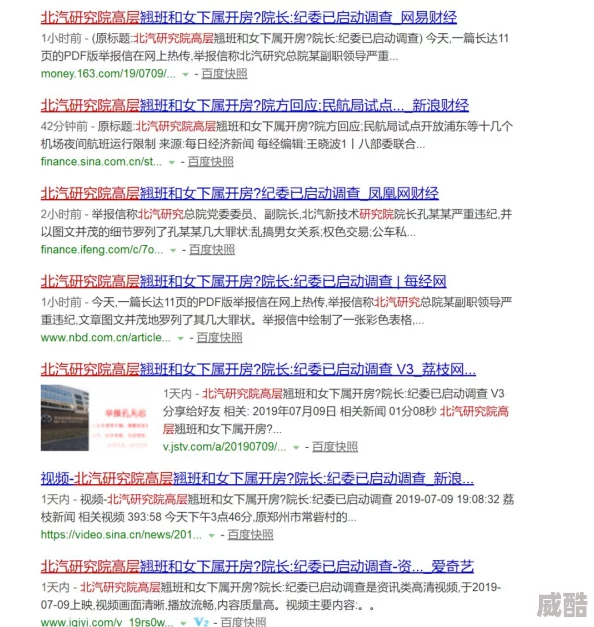
Task: Open the 视频 新浪 result title link
Action: [257, 478]
